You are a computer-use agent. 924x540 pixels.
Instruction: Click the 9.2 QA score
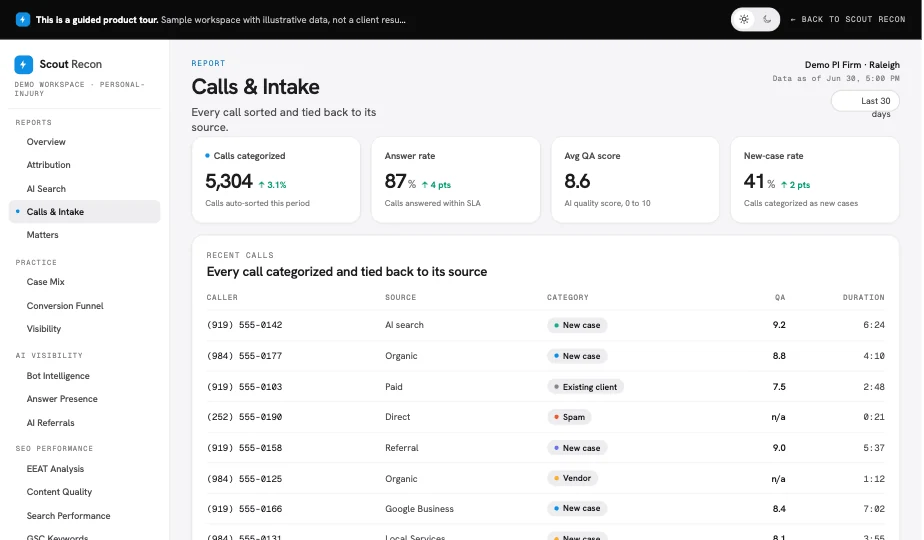(x=779, y=325)
